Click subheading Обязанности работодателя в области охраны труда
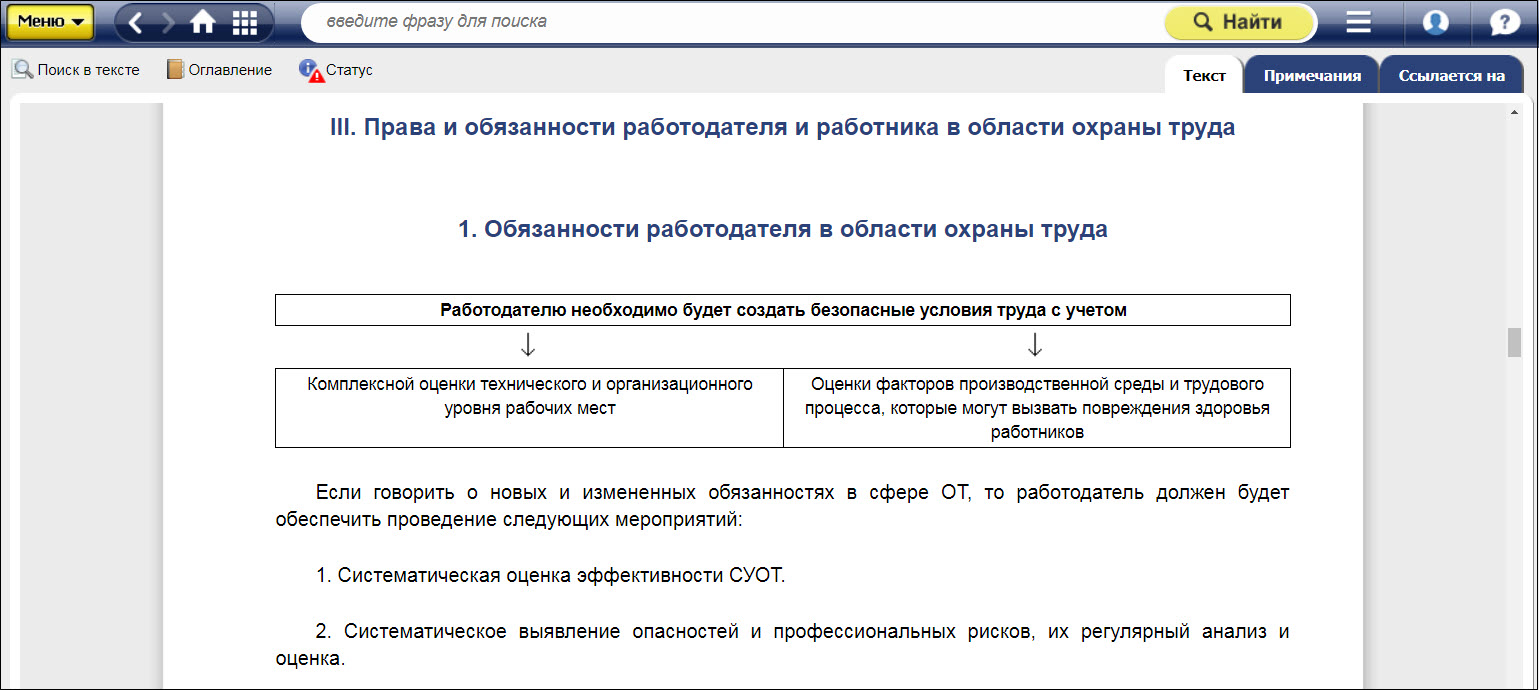Image resolution: width=1539 pixels, height=690 pixels. (782, 229)
